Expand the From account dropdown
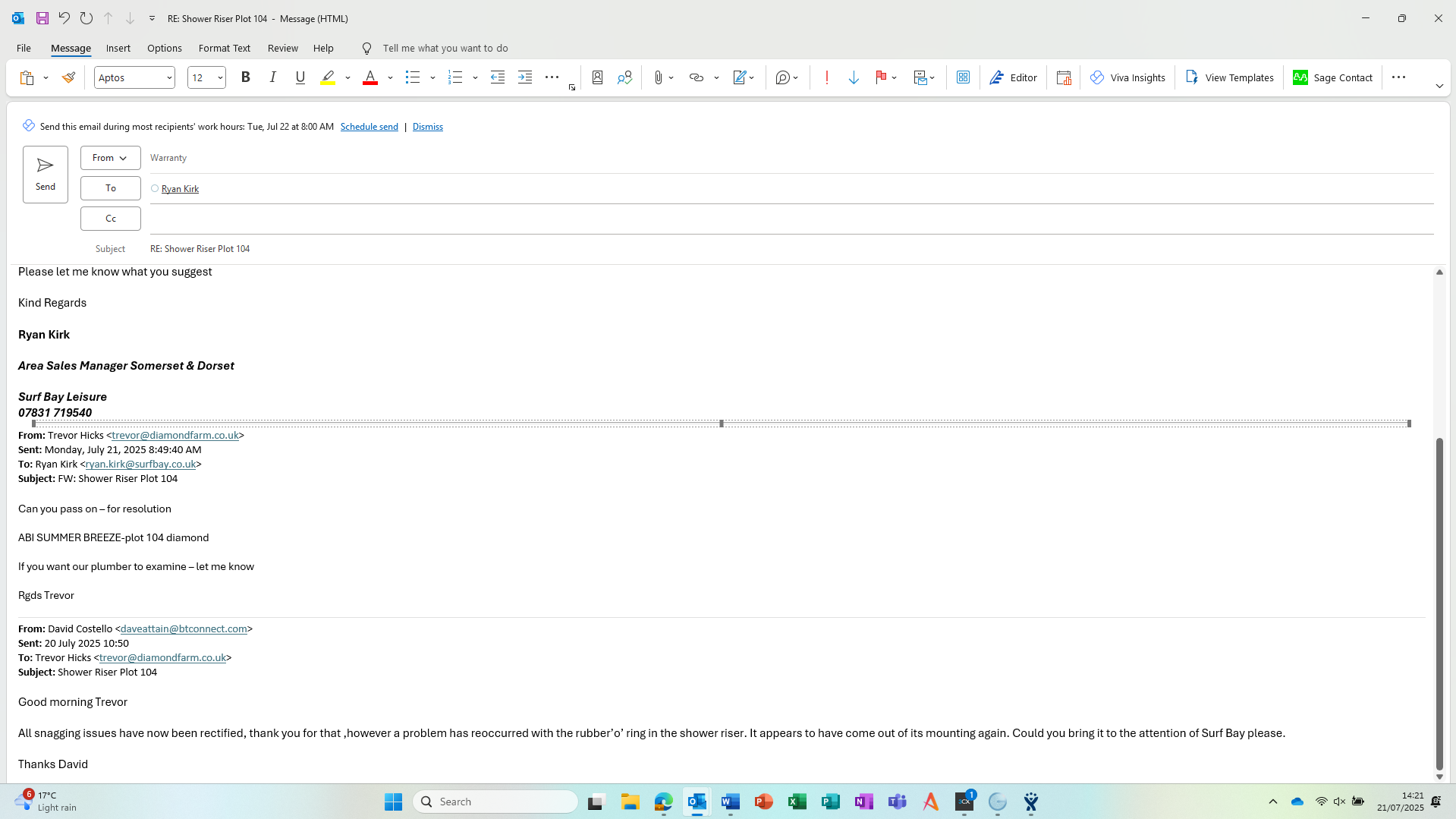Image resolution: width=1456 pixels, height=819 pixels. pos(110,158)
